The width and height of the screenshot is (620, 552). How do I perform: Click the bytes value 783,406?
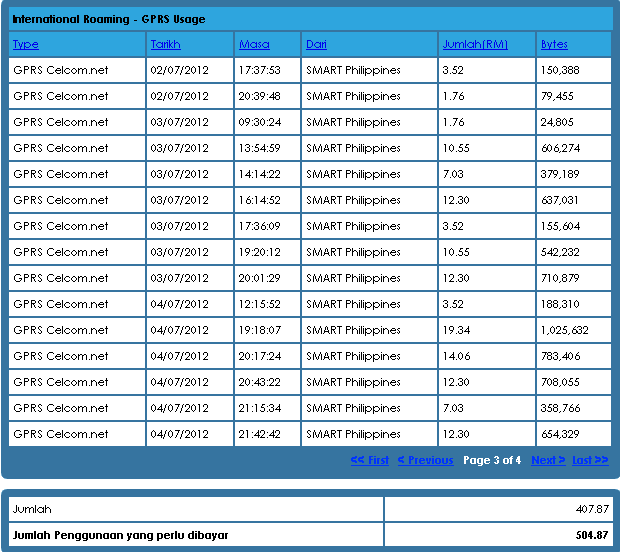pos(560,356)
